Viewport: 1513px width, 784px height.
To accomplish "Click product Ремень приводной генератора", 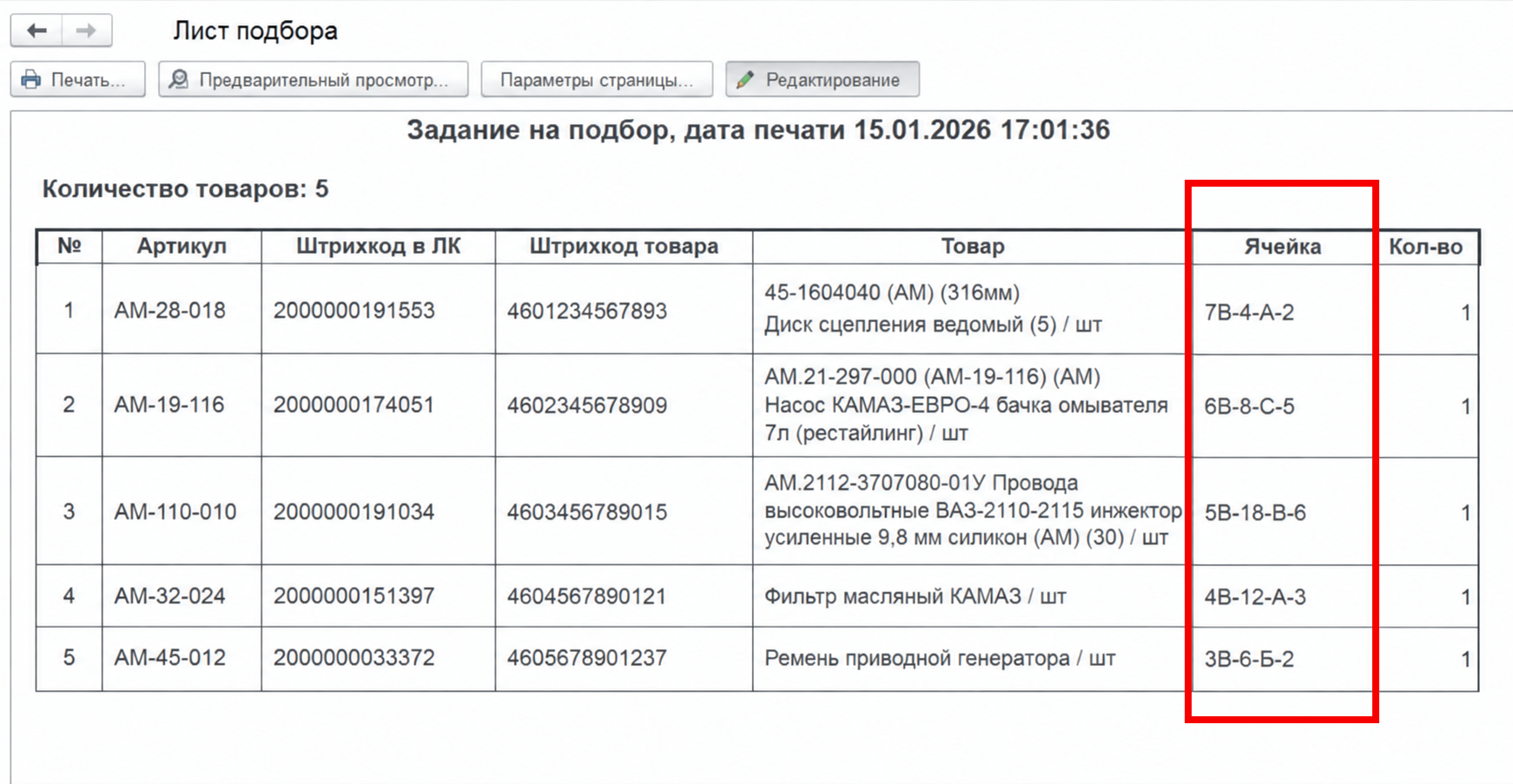I will pos(973,658).
